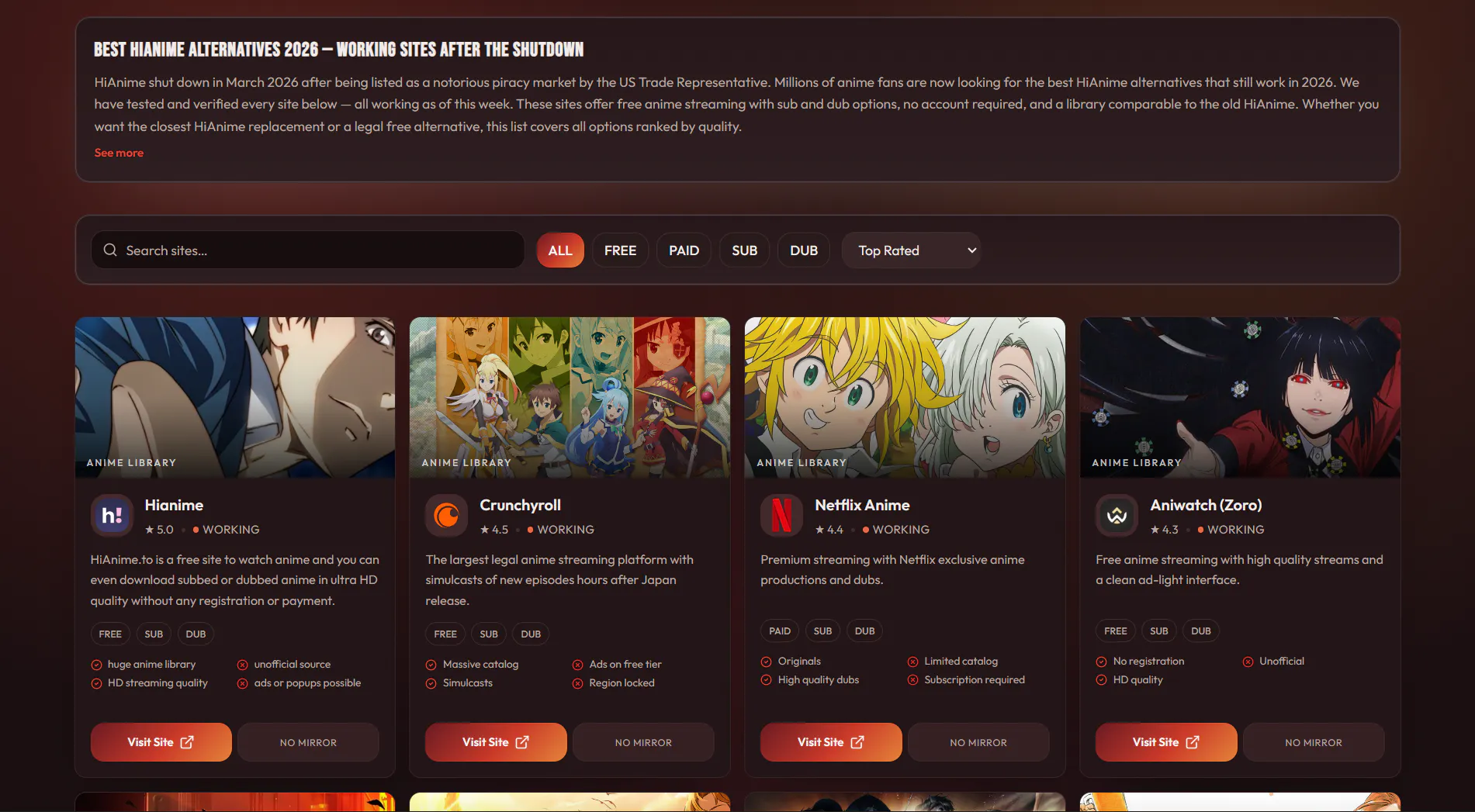Viewport: 1475px width, 812px height.
Task: Open the Netflix Anime card banner image
Action: (x=905, y=397)
